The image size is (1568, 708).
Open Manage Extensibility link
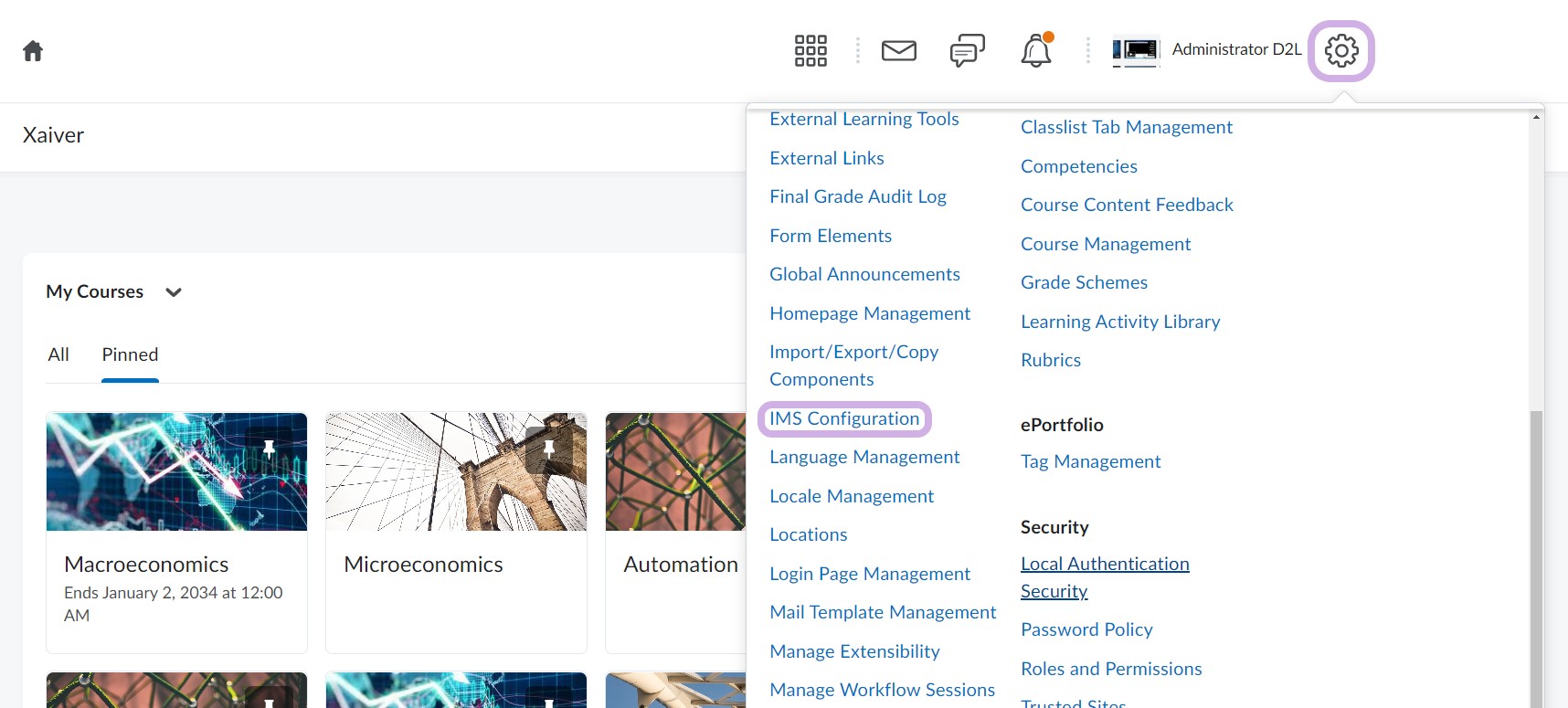854,651
